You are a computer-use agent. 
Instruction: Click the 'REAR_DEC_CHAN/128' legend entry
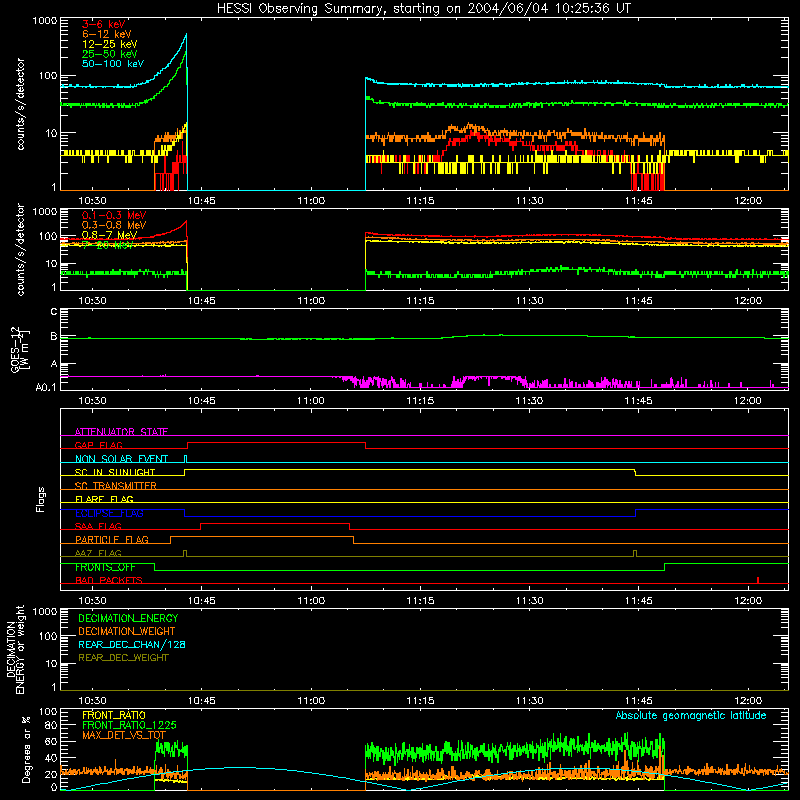[132, 644]
